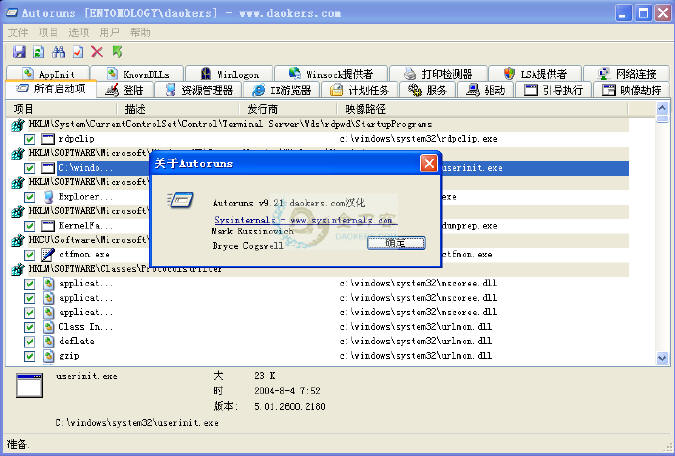Uncheck the C:\windo... userinit entry checkbox

point(29,168)
